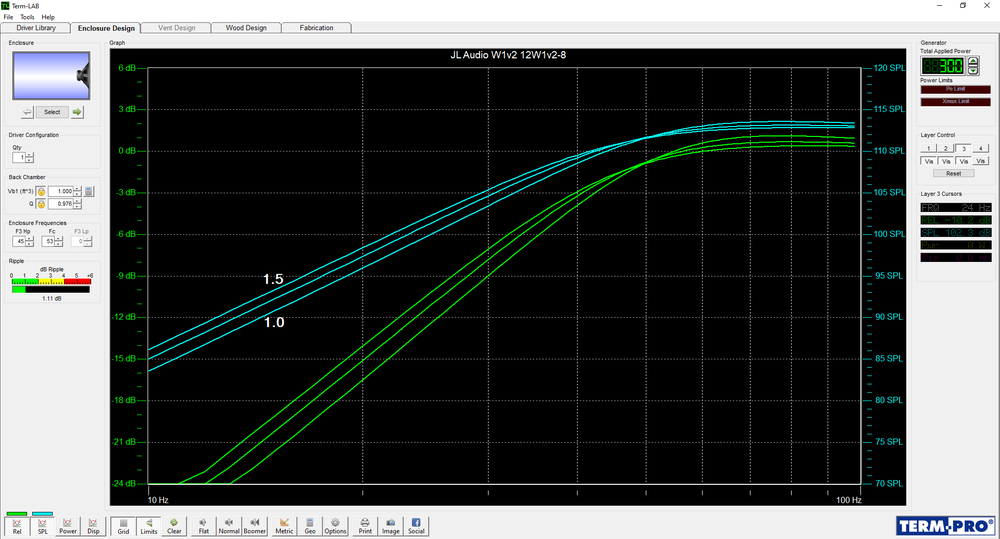The width and height of the screenshot is (1000, 539).
Task: Increase Vb1 volume with stepper up
Action: tap(78, 189)
